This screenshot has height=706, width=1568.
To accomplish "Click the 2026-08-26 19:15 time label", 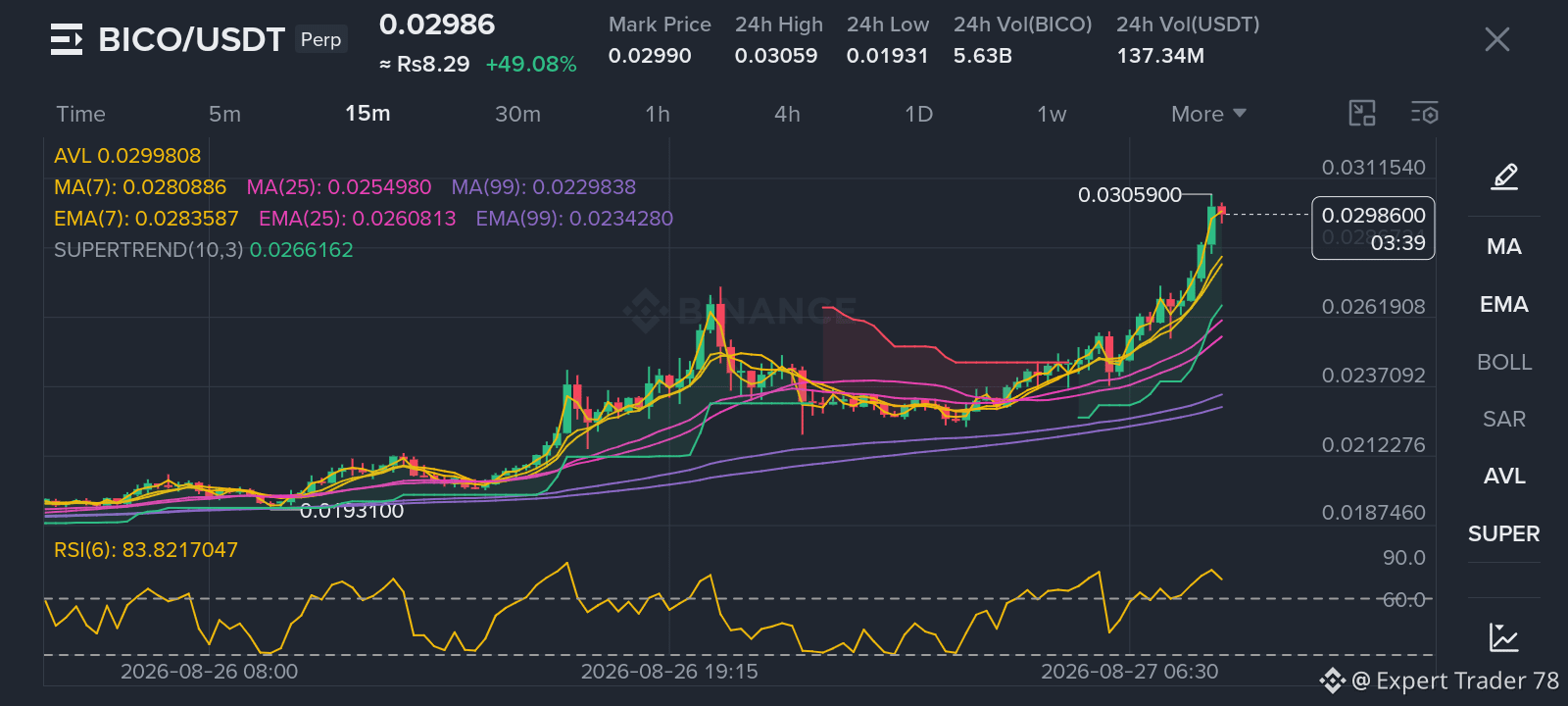I will pos(669,672).
